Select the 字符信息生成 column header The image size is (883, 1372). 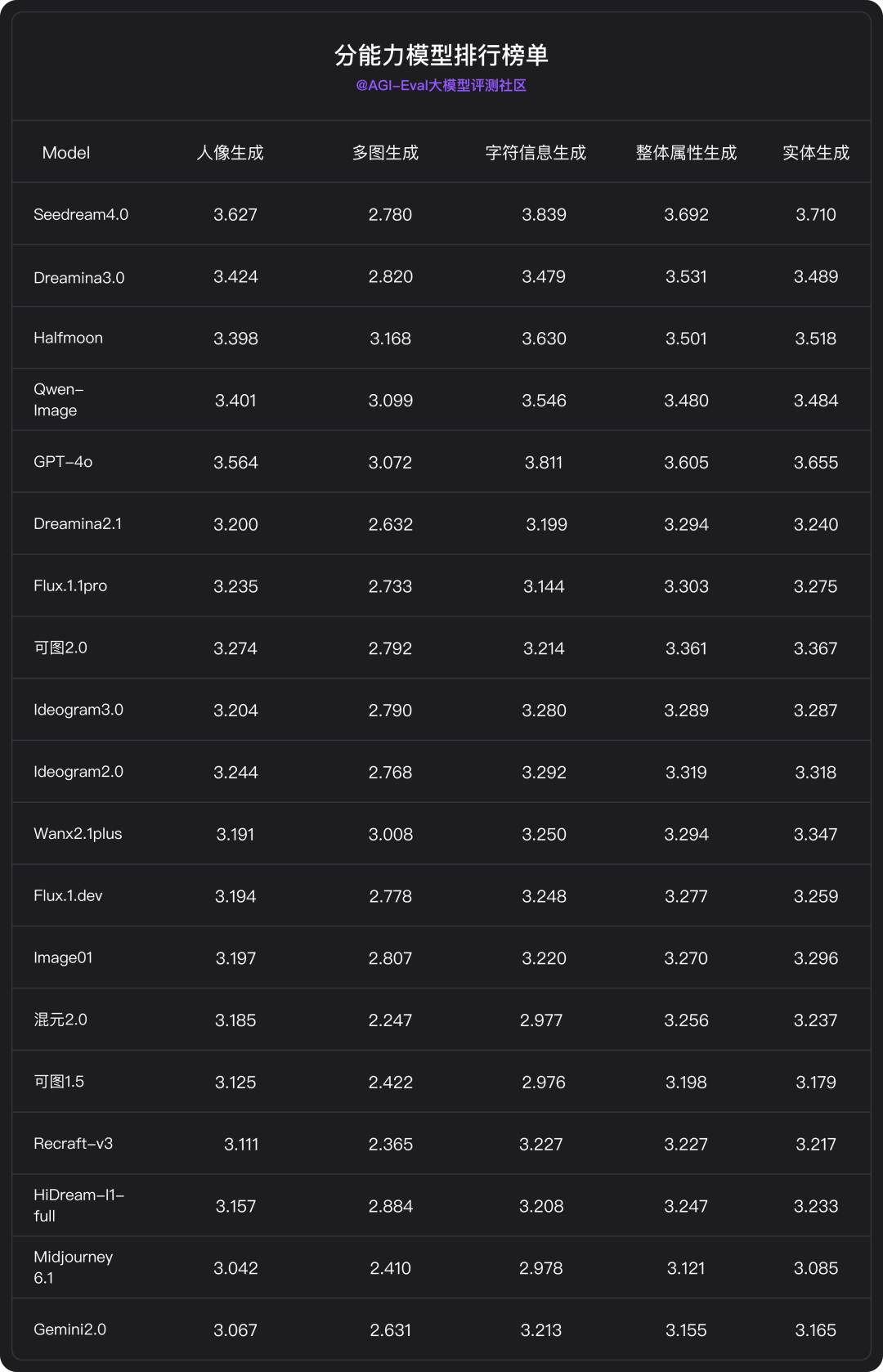coord(536,153)
